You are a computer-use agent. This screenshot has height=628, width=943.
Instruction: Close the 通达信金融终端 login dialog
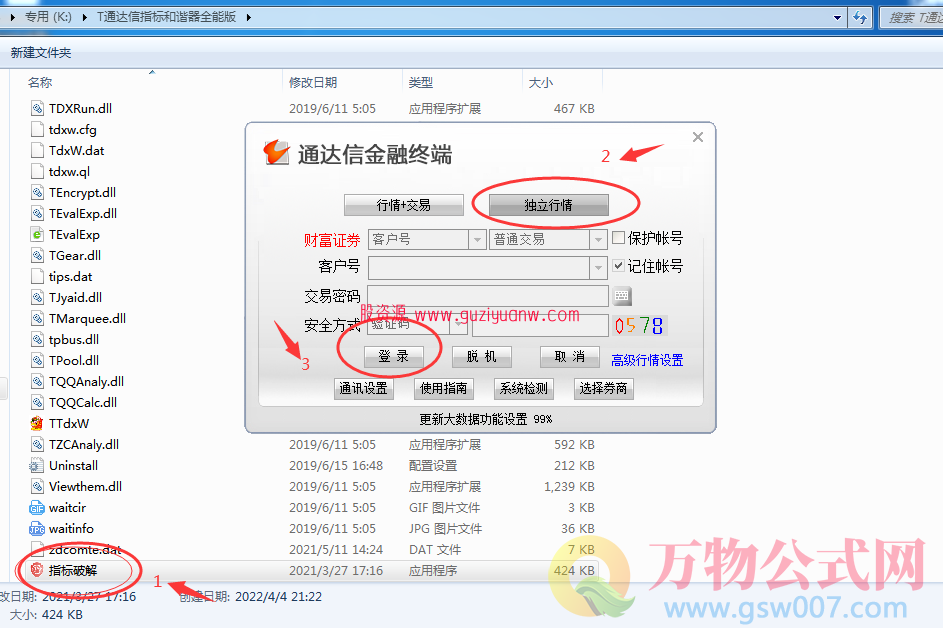click(698, 137)
